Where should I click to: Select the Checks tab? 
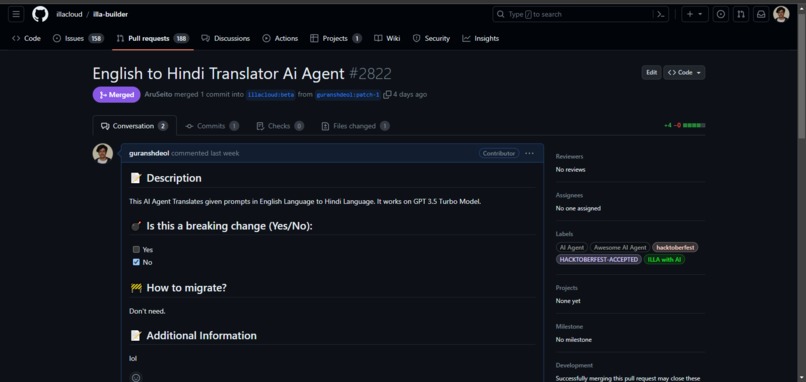(x=280, y=126)
